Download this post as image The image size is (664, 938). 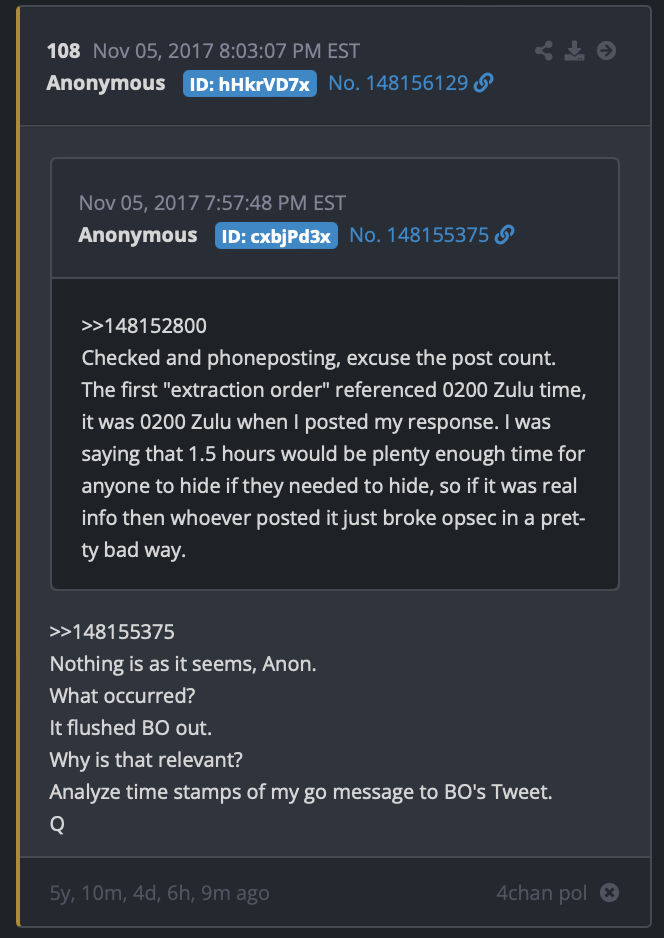point(574,51)
